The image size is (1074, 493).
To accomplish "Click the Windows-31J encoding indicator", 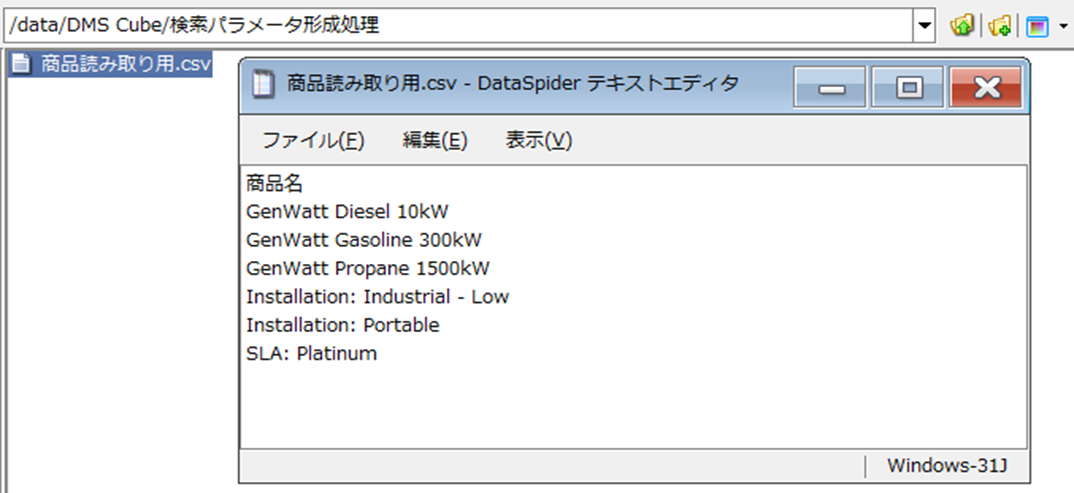I will click(949, 466).
